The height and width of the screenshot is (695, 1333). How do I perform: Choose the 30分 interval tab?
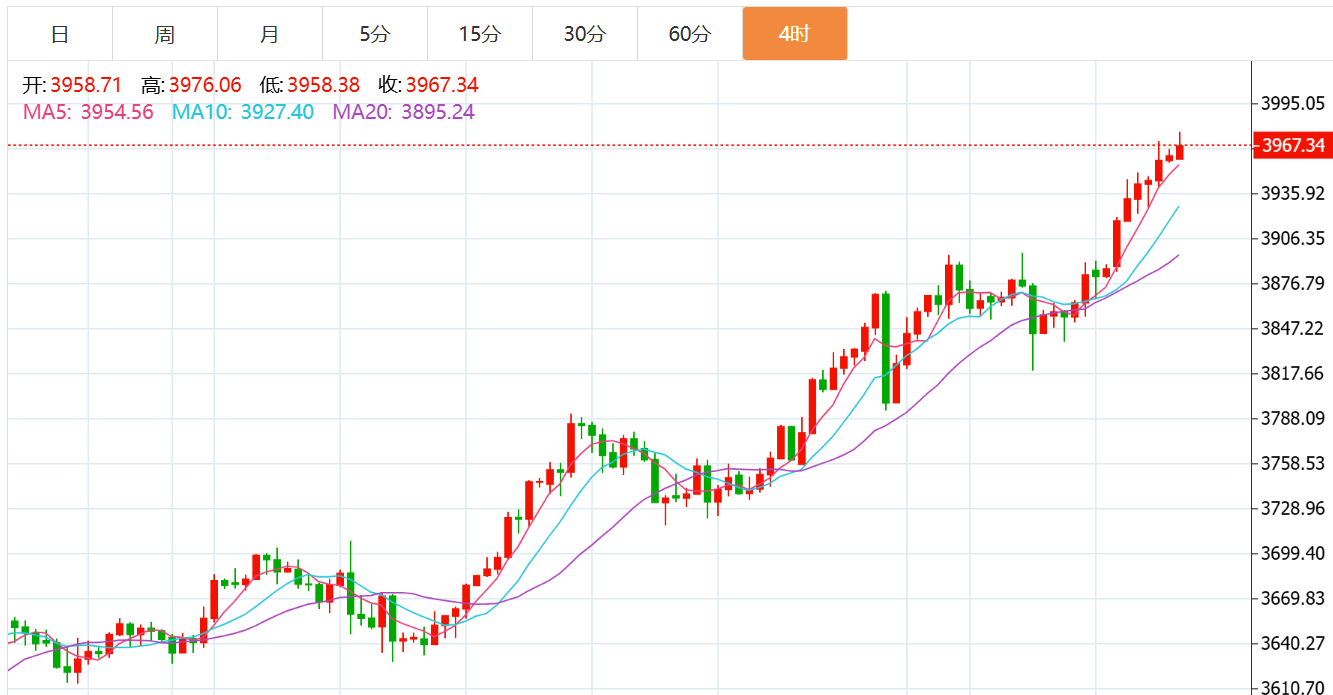pos(585,34)
